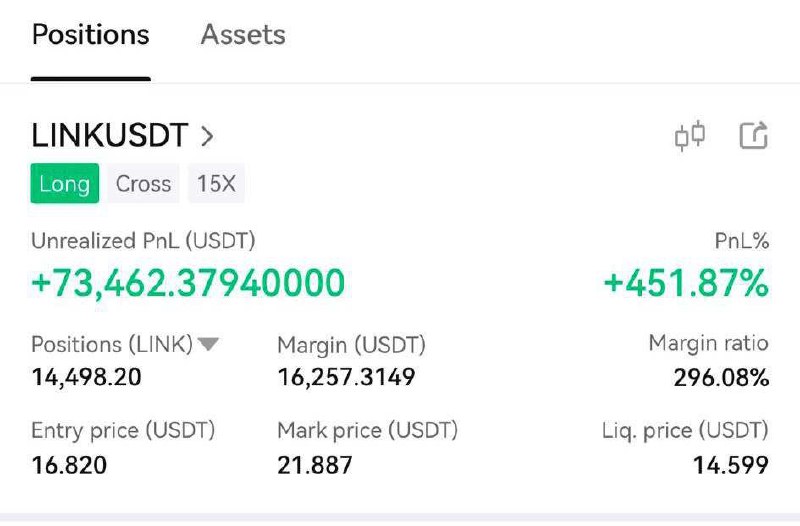Tap the share position icon
The width and height of the screenshot is (800, 526).
pyautogui.click(x=754, y=135)
